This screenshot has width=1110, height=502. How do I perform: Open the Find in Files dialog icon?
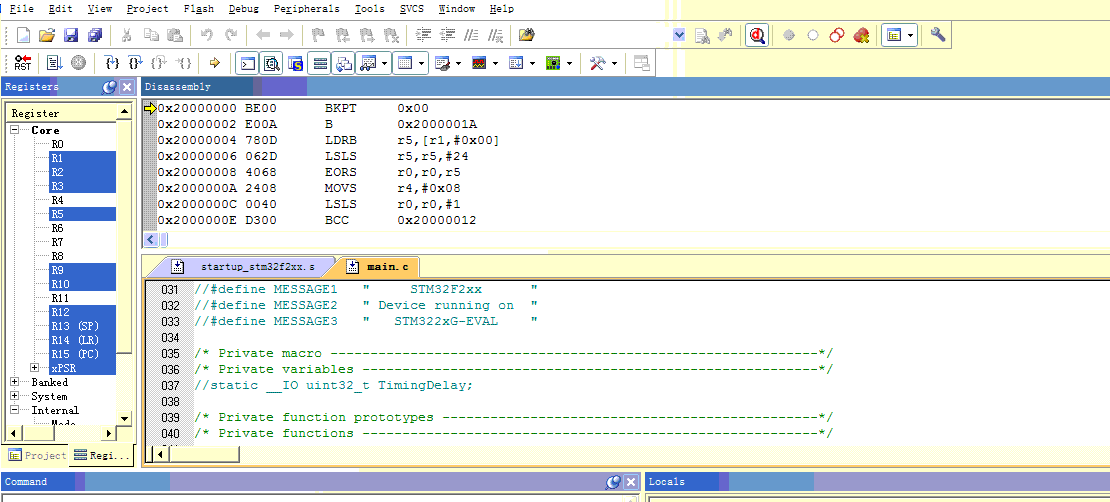526,35
